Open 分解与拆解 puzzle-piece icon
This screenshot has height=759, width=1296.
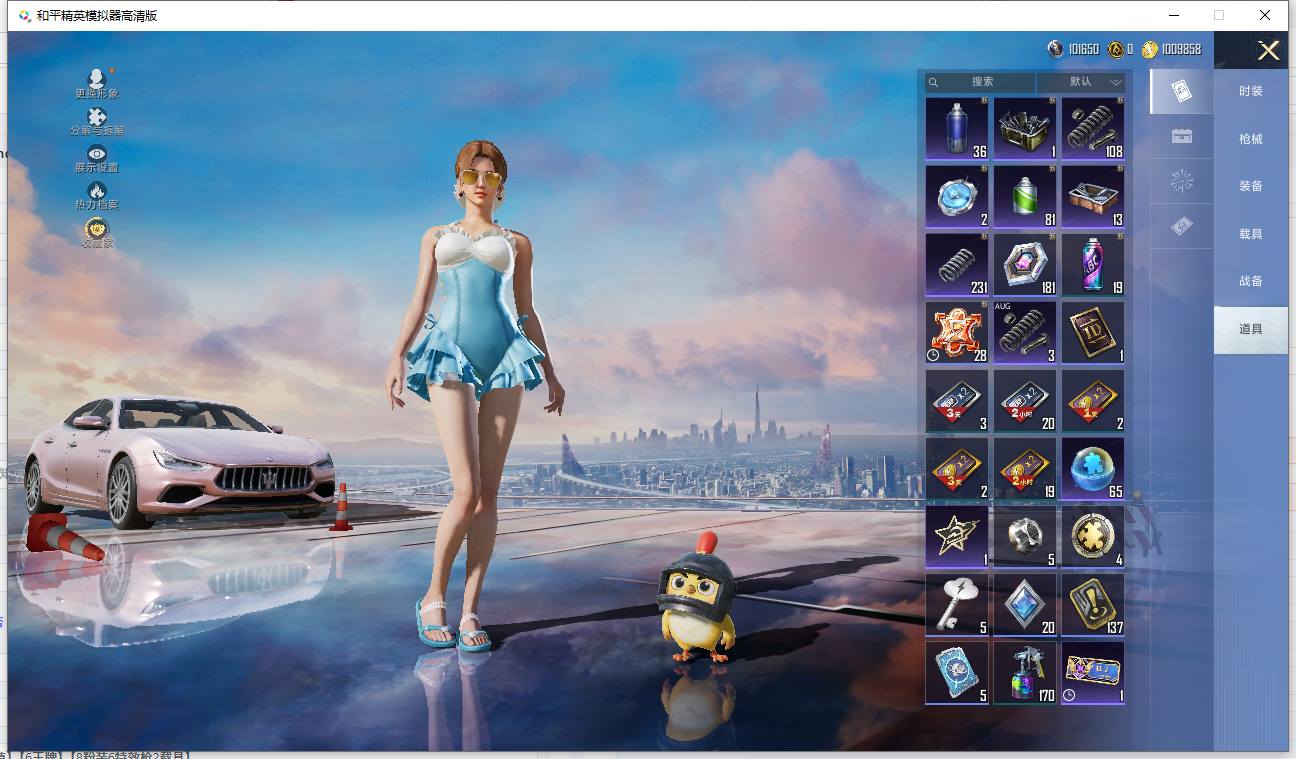point(97,117)
